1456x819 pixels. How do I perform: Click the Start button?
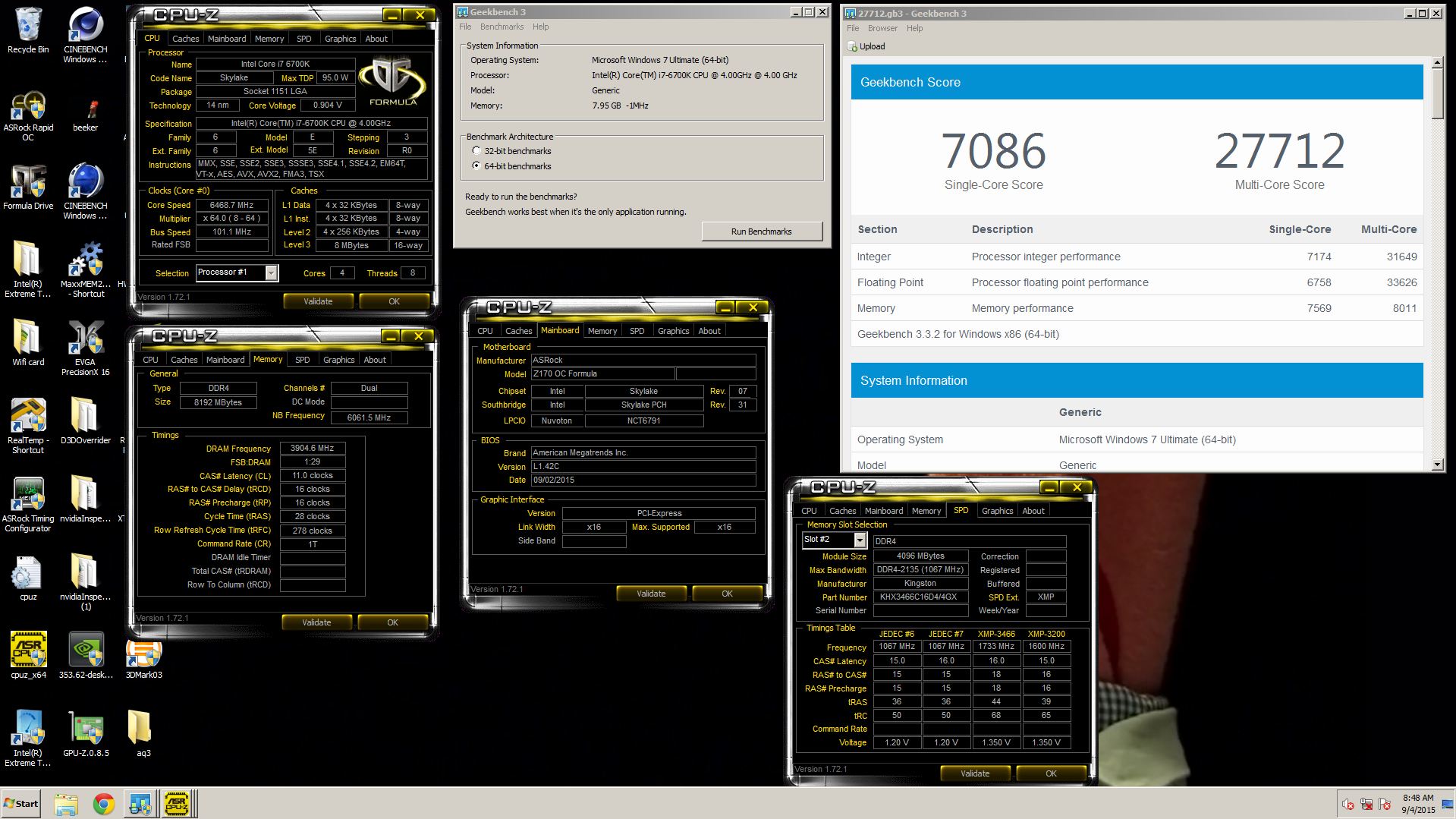pyautogui.click(x=21, y=804)
